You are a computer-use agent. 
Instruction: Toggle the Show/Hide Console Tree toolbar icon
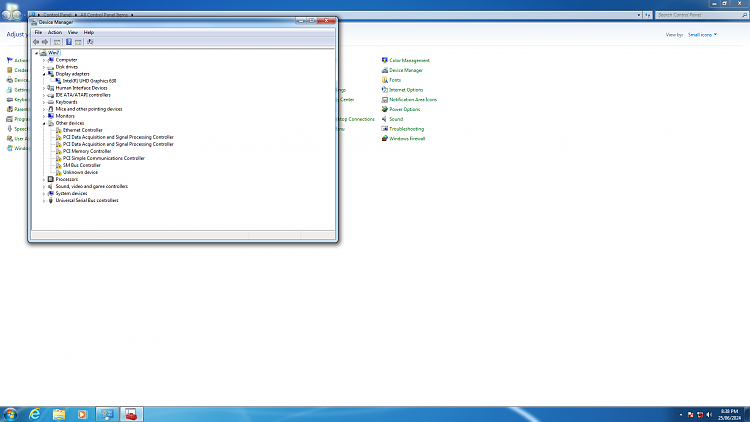(x=57, y=42)
